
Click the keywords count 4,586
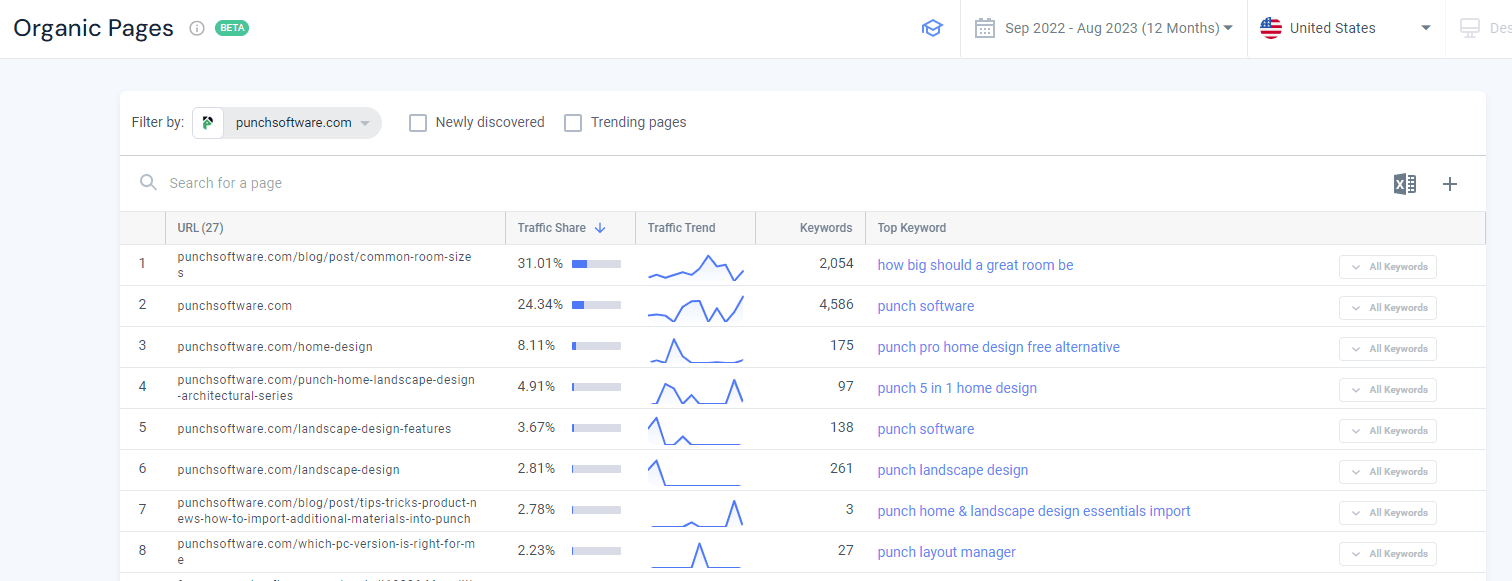[836, 305]
